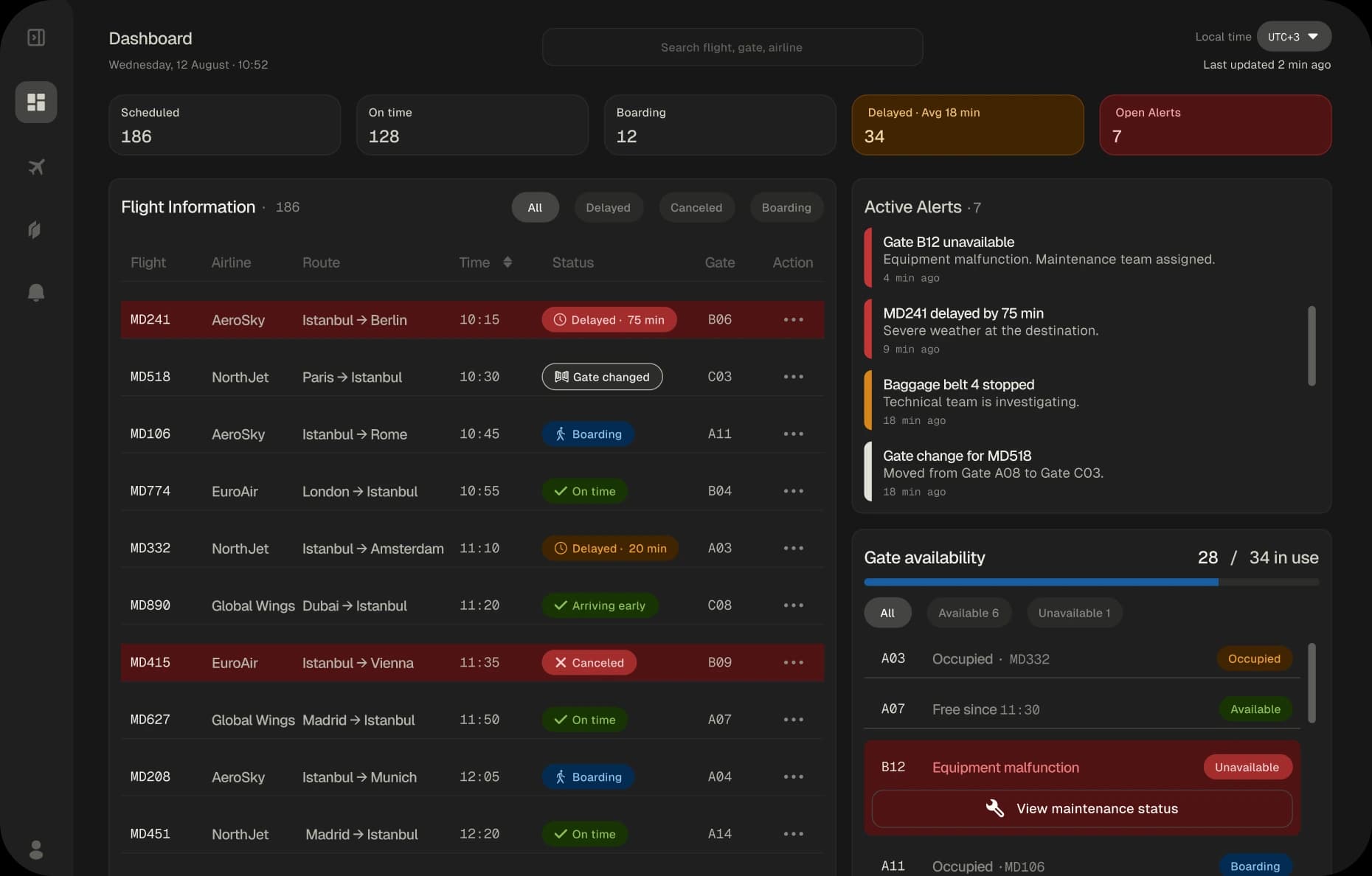This screenshot has width=1372, height=876.
Task: Open the Gate B12 unavailable alert
Action: 1084,258
